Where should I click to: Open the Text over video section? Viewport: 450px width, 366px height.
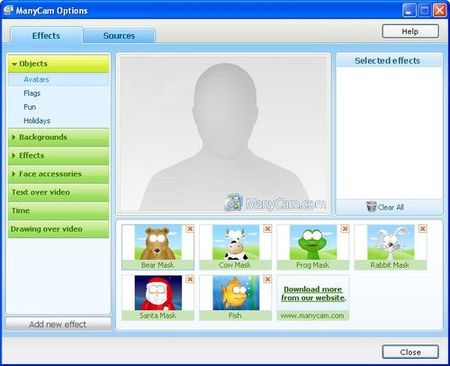(58, 192)
